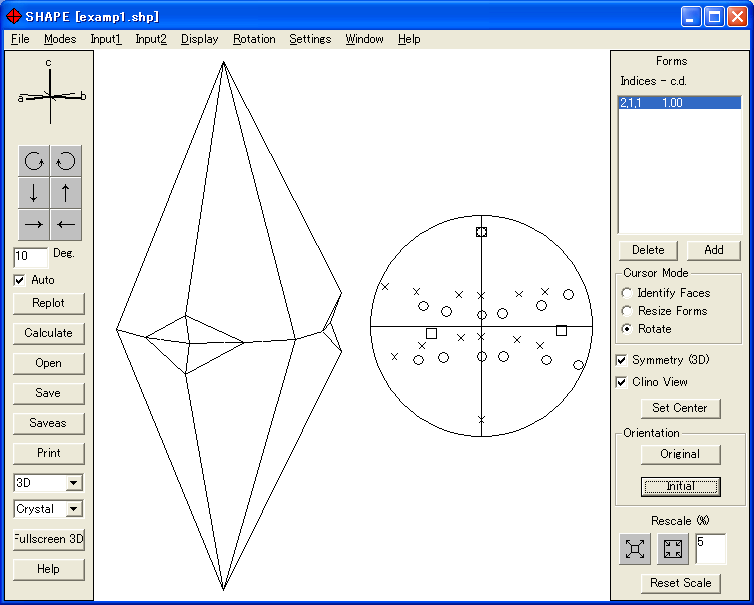Tilt crystal with the down arrow button
The height and width of the screenshot is (605, 754).
[34, 192]
